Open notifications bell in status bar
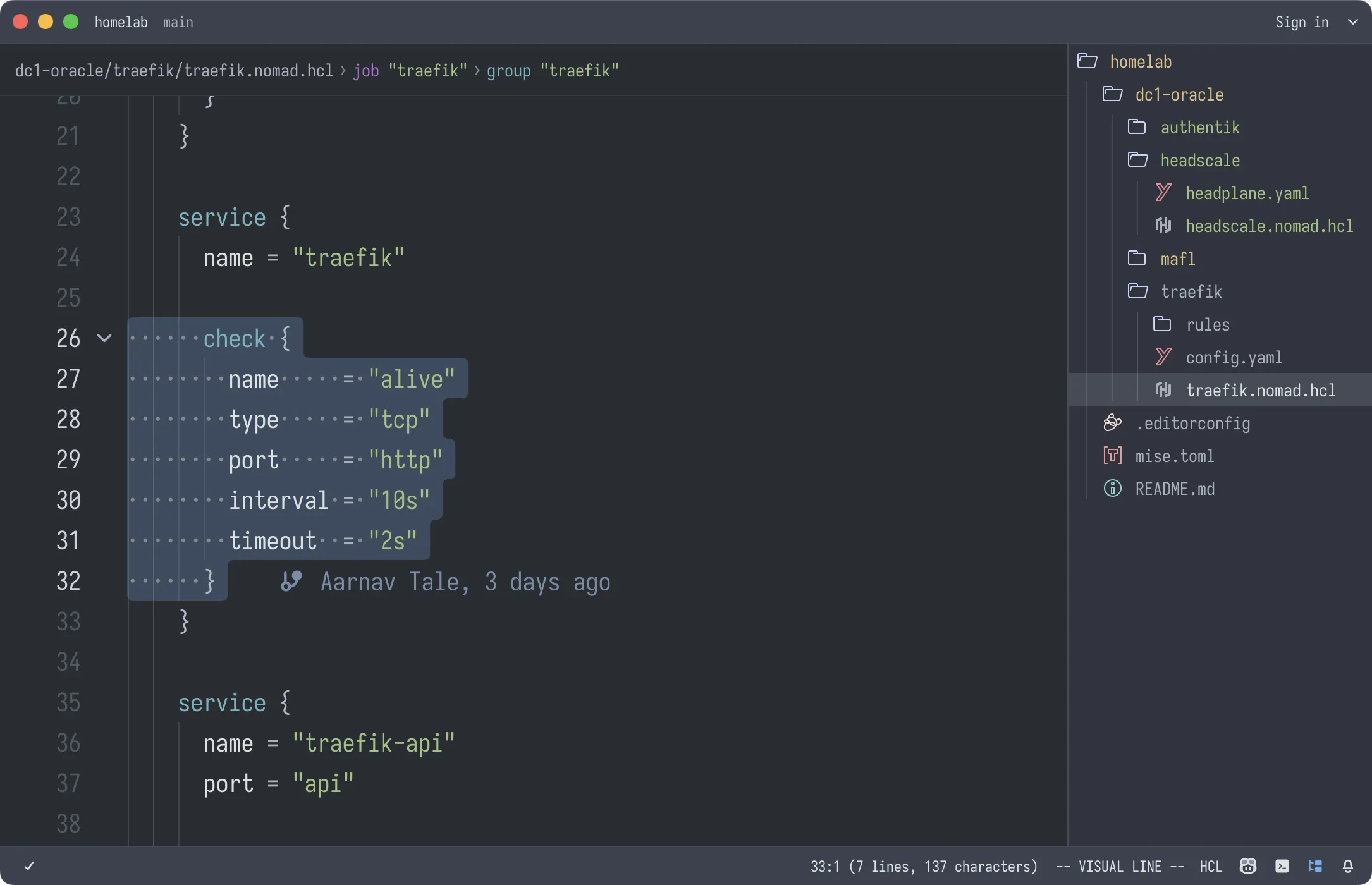1372x885 pixels. coord(1347,866)
